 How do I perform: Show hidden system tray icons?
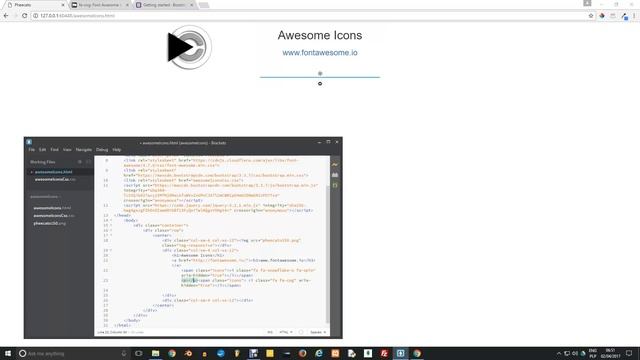tap(558, 353)
